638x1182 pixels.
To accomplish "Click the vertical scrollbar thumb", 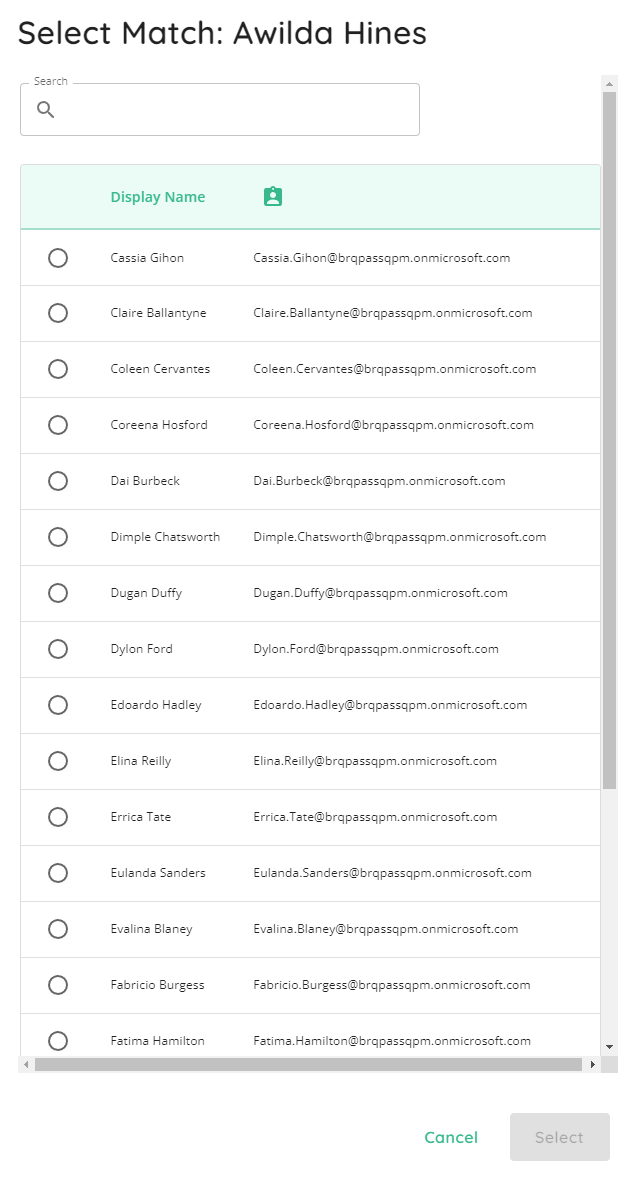I will pyautogui.click(x=609, y=440).
